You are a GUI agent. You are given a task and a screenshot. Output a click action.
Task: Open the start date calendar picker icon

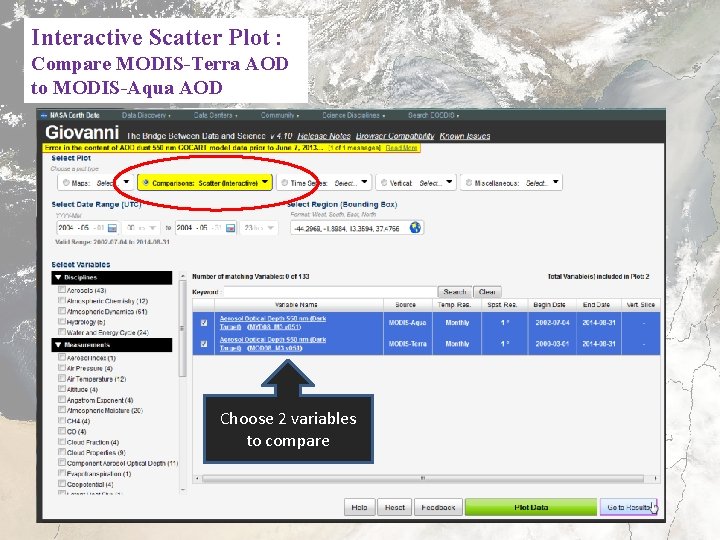(112, 228)
